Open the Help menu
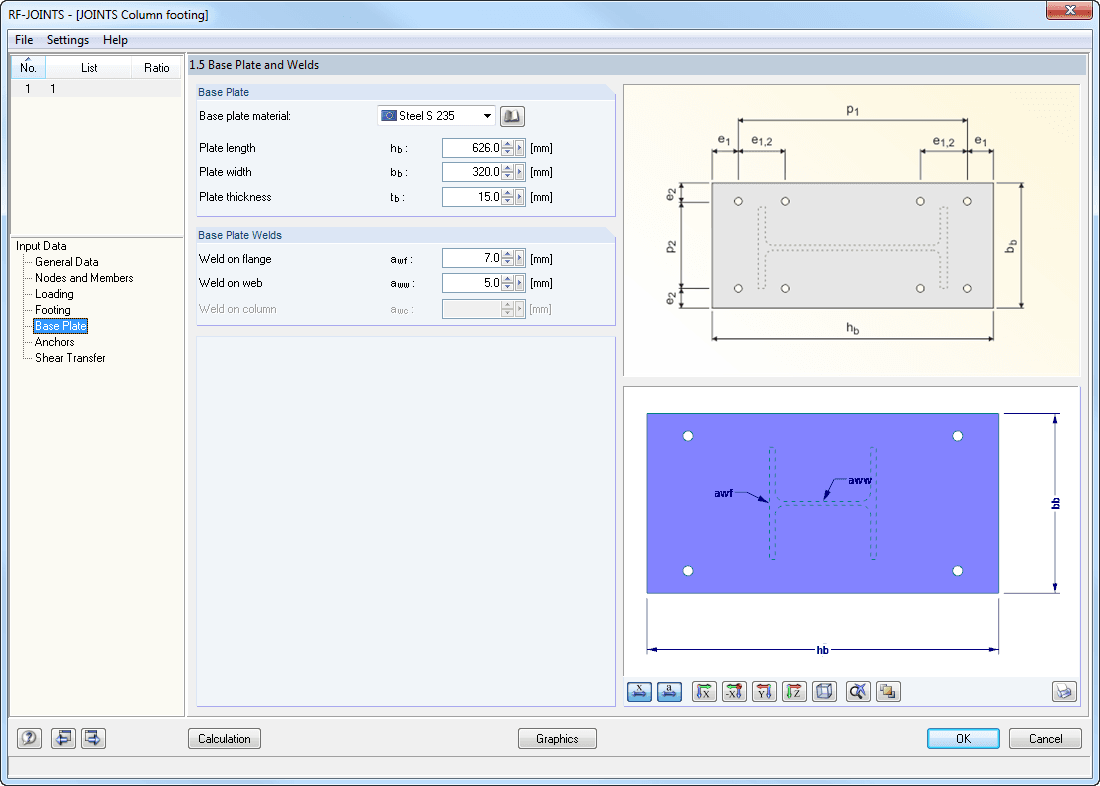This screenshot has height=786, width=1100. (x=115, y=40)
